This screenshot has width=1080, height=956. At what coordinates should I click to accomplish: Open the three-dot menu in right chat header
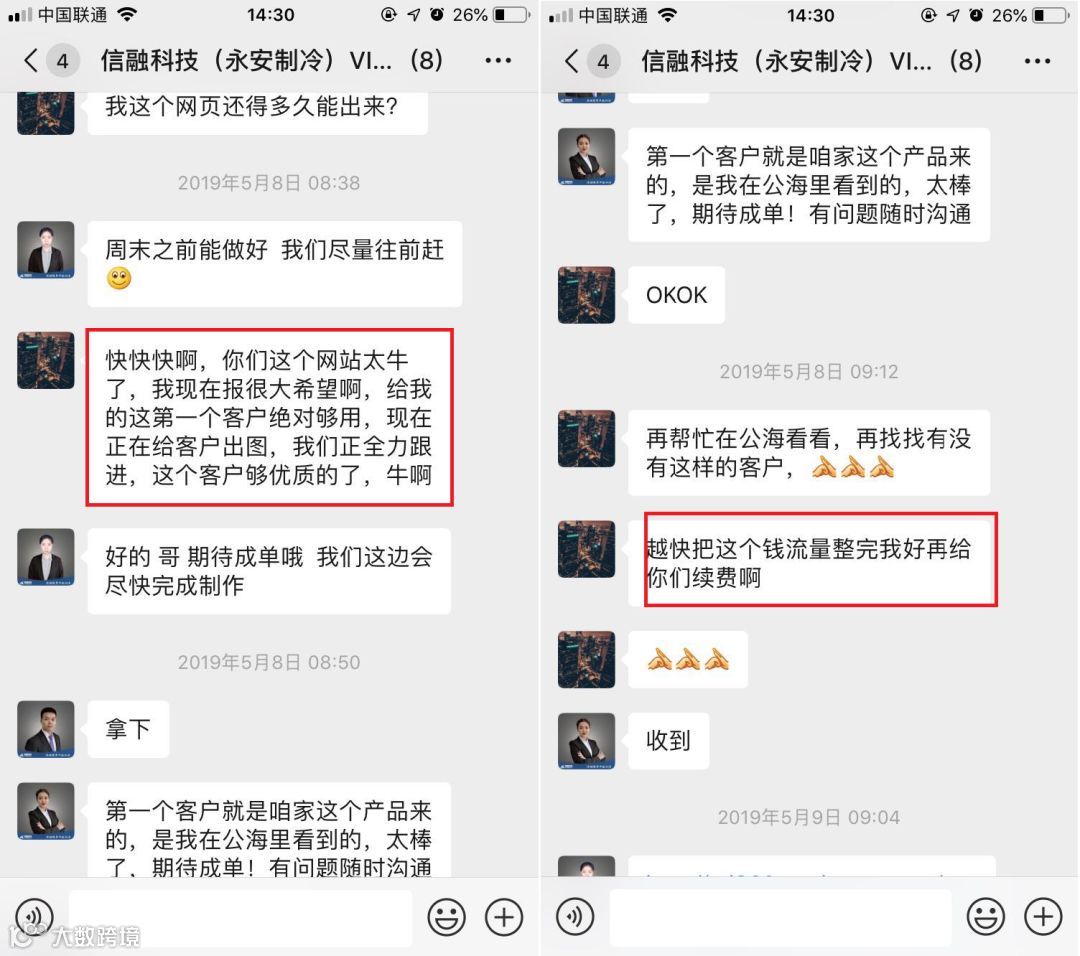[x=1037, y=61]
